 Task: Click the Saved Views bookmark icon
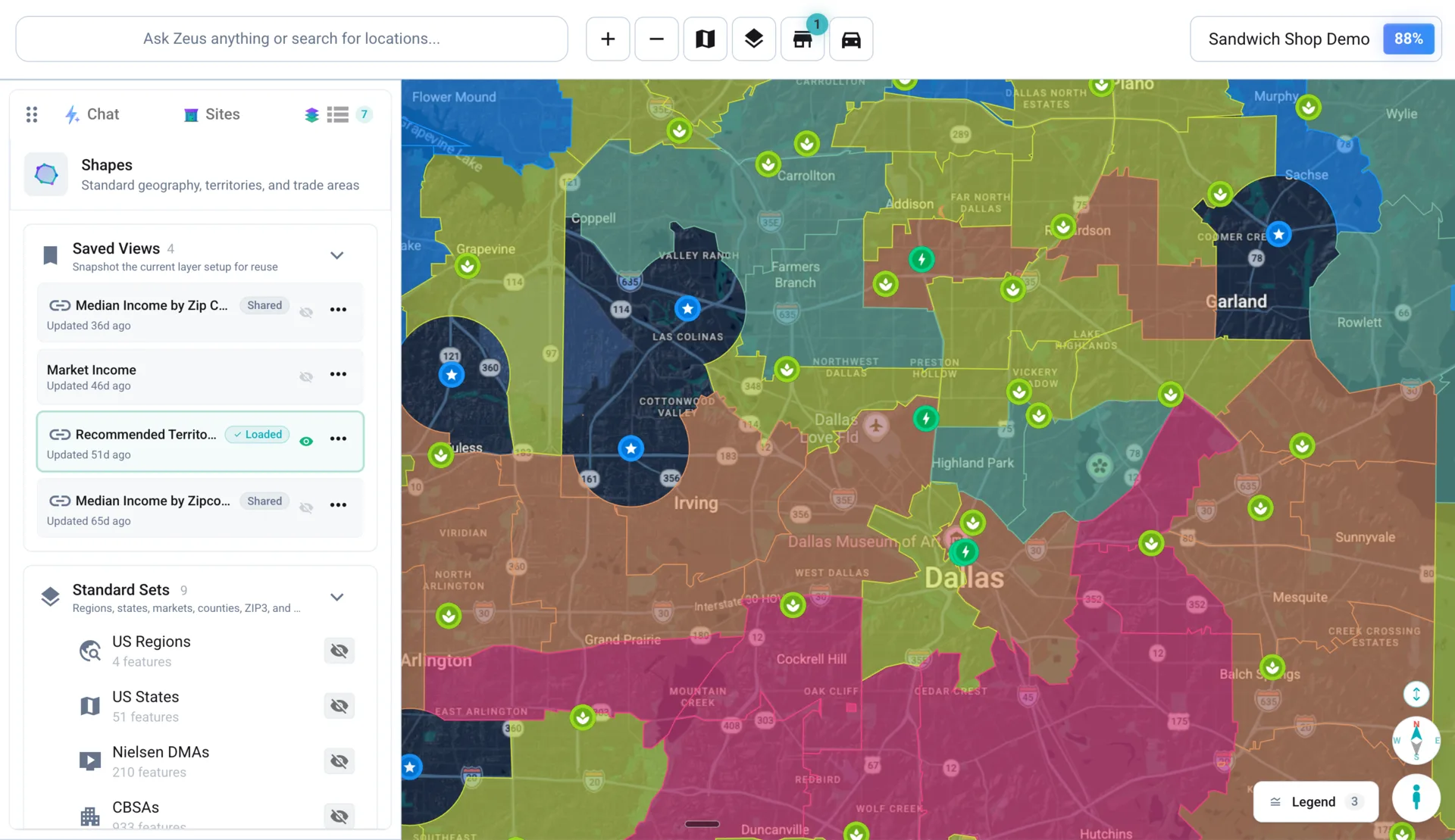[x=51, y=255]
